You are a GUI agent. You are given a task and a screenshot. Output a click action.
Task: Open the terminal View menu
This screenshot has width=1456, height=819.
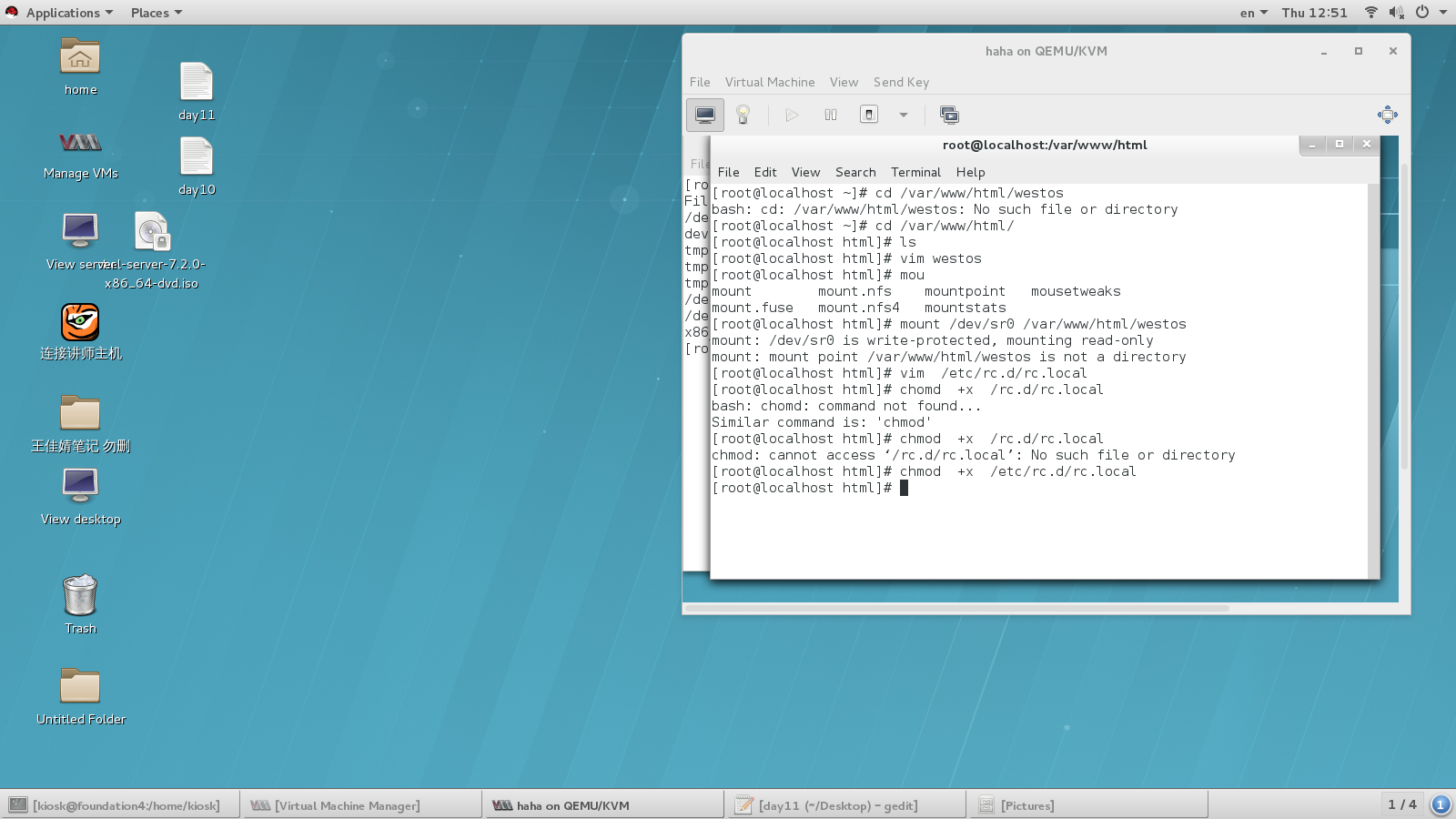(x=805, y=172)
